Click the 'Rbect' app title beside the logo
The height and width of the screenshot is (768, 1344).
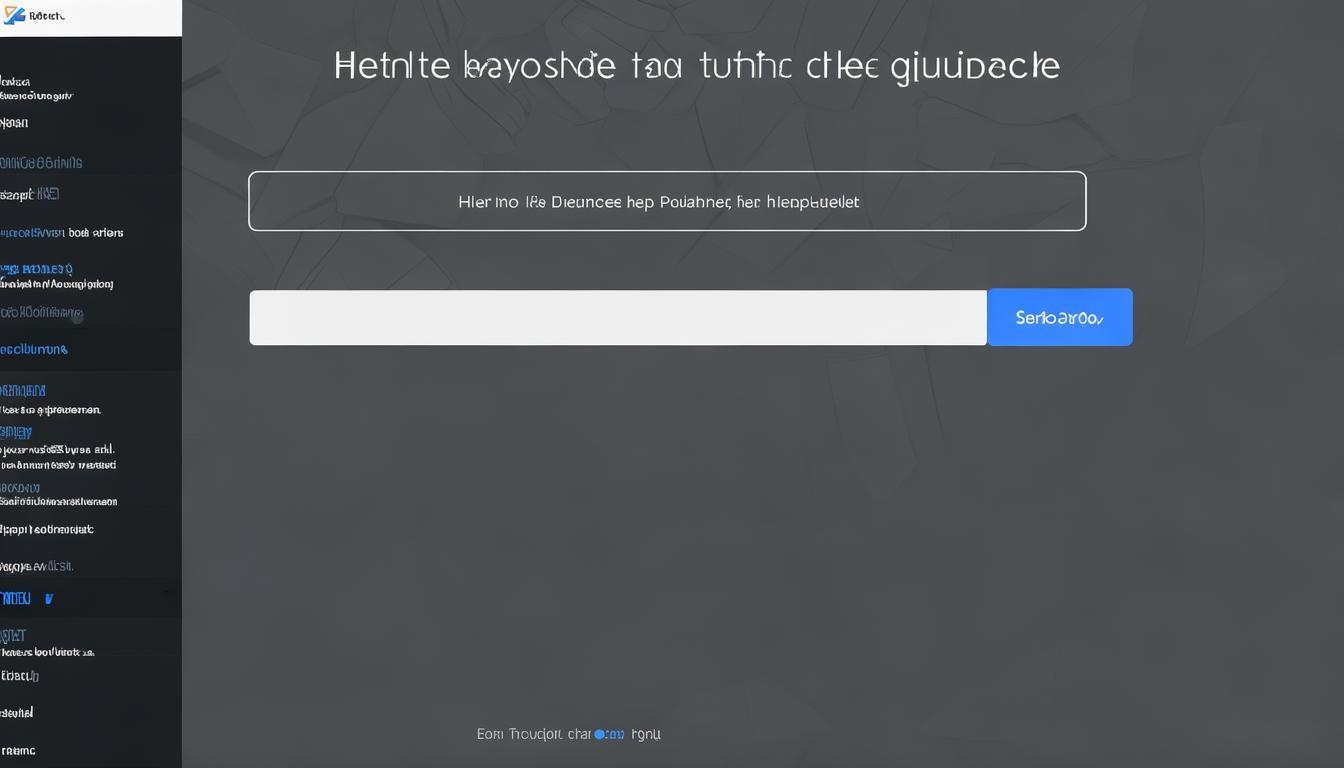point(46,16)
